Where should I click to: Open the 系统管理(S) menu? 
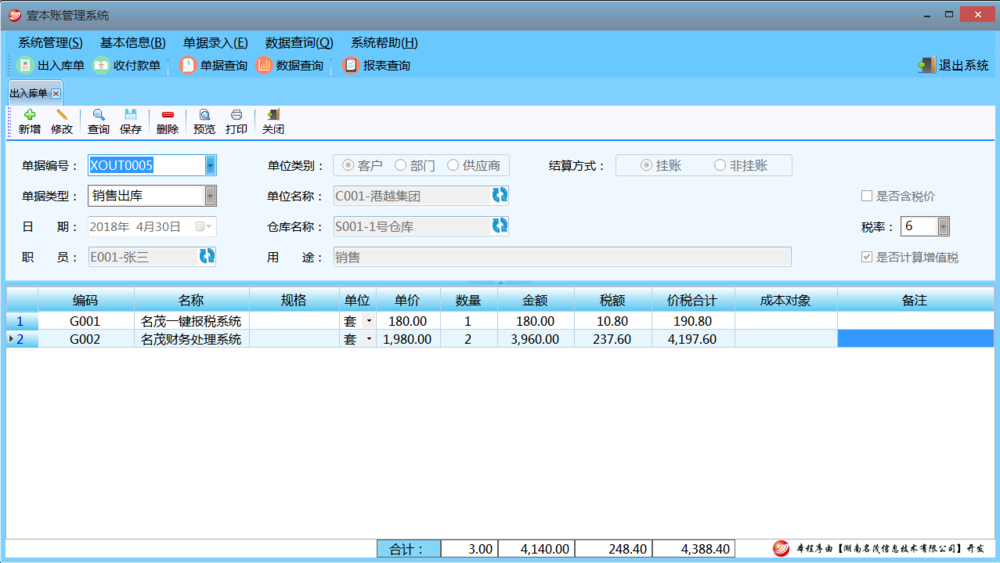(x=50, y=43)
